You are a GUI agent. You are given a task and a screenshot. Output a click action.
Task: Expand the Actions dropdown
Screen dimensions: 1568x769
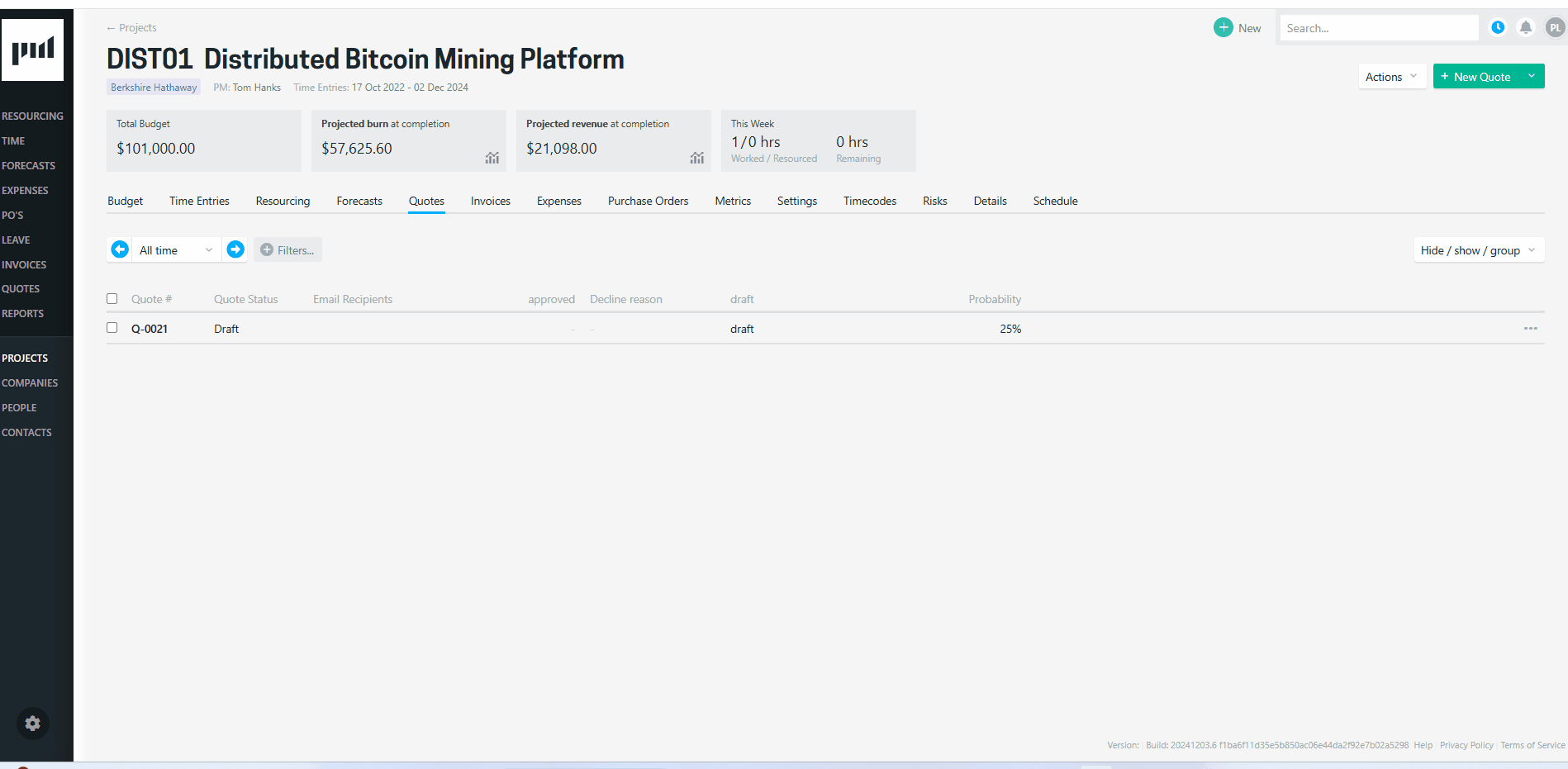1392,77
